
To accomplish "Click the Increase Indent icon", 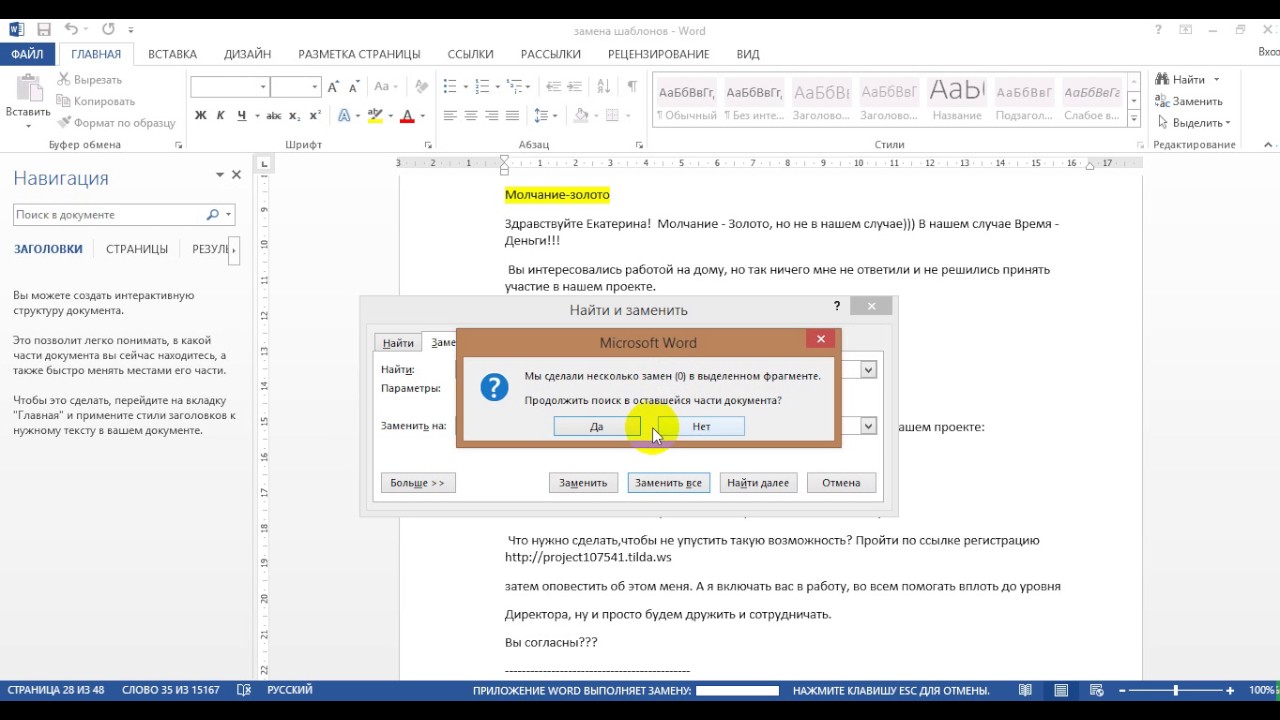I will point(577,87).
